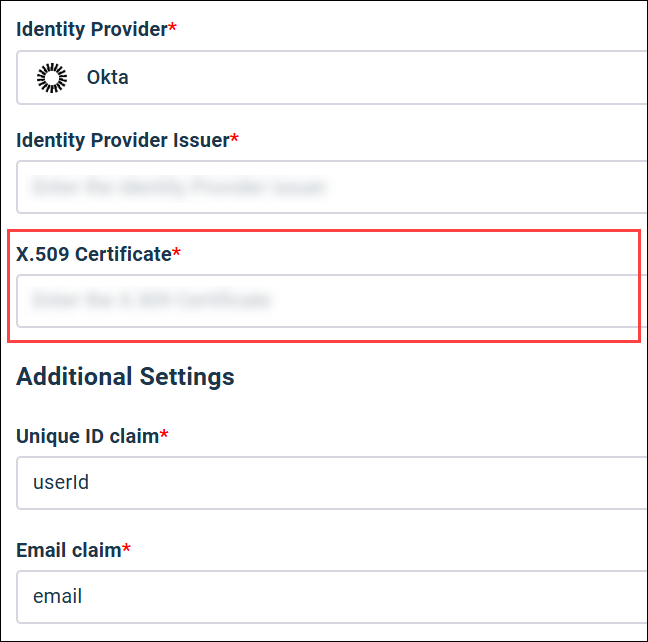Click the Email claim label
Viewport: 648px width, 642px height.
pyautogui.click(x=68, y=549)
